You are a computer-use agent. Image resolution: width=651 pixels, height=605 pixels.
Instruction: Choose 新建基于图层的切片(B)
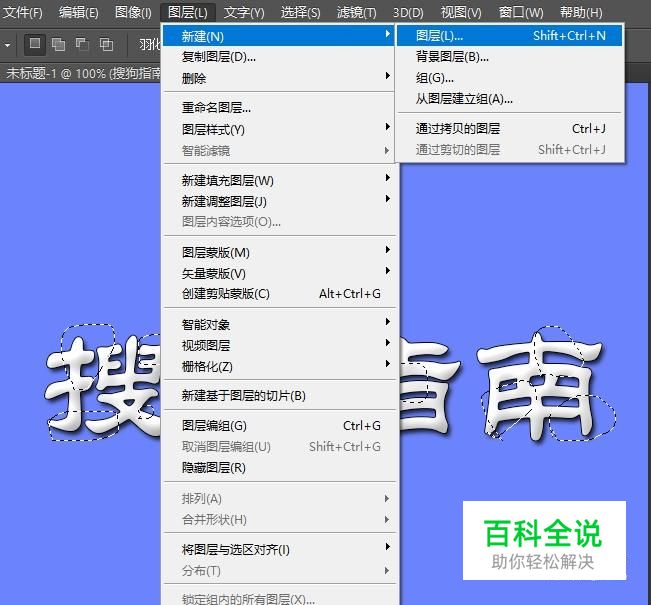pos(278,396)
